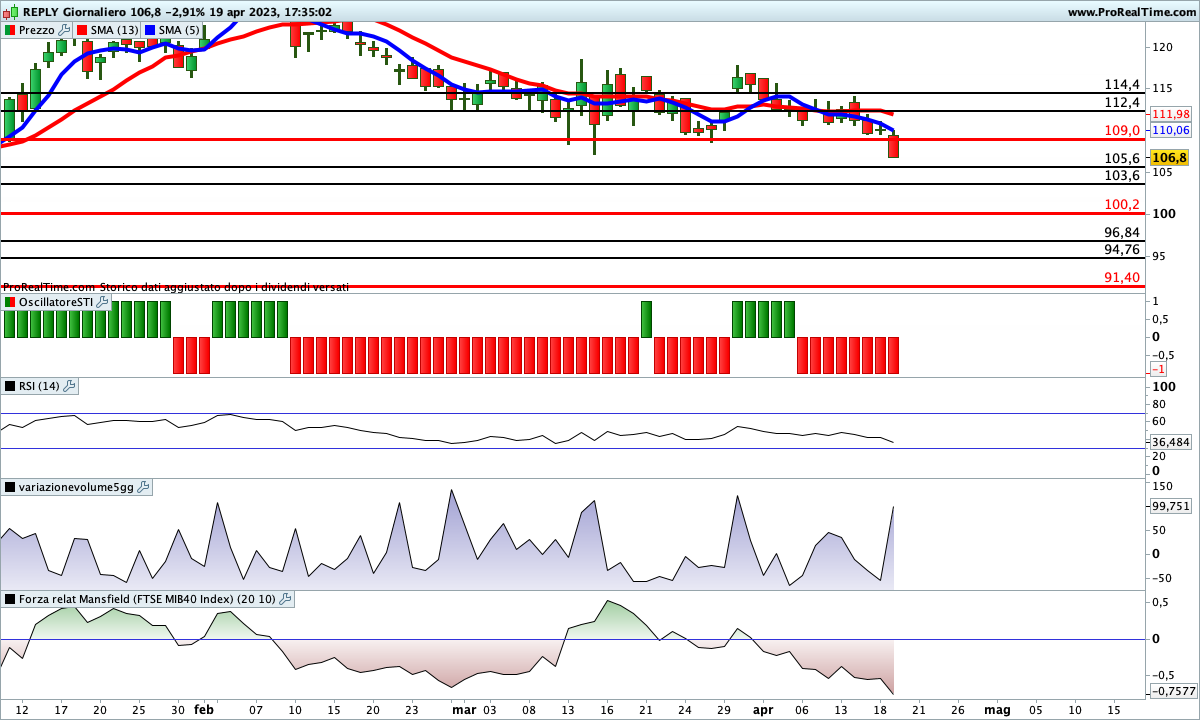
Task: Select the Prezzo indicator label
Action: (x=37, y=30)
